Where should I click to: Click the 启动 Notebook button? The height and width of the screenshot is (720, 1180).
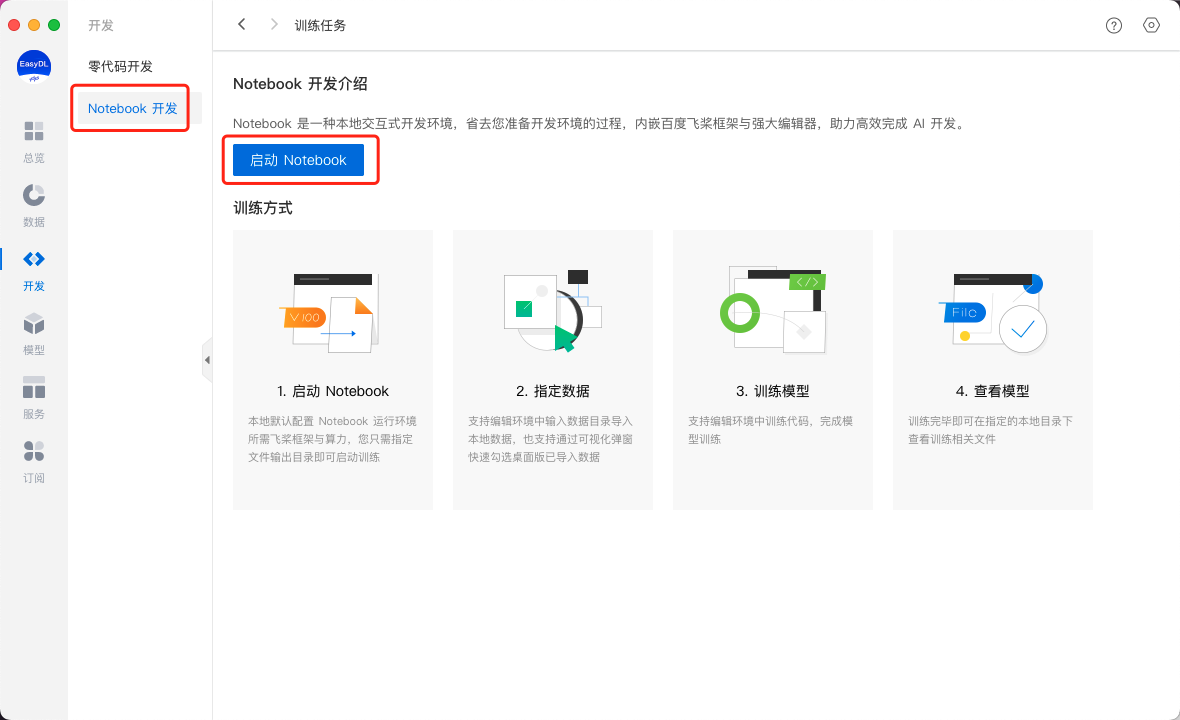point(299,160)
